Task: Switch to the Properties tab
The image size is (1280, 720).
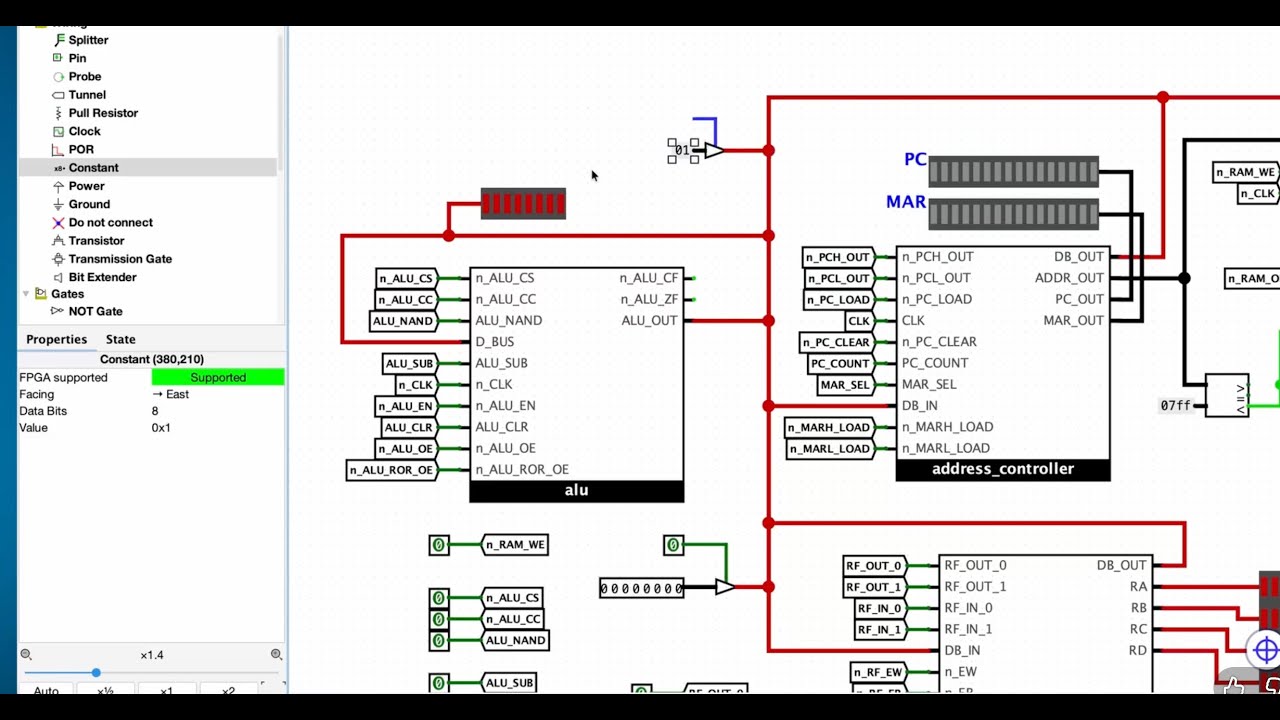Action: coord(56,339)
